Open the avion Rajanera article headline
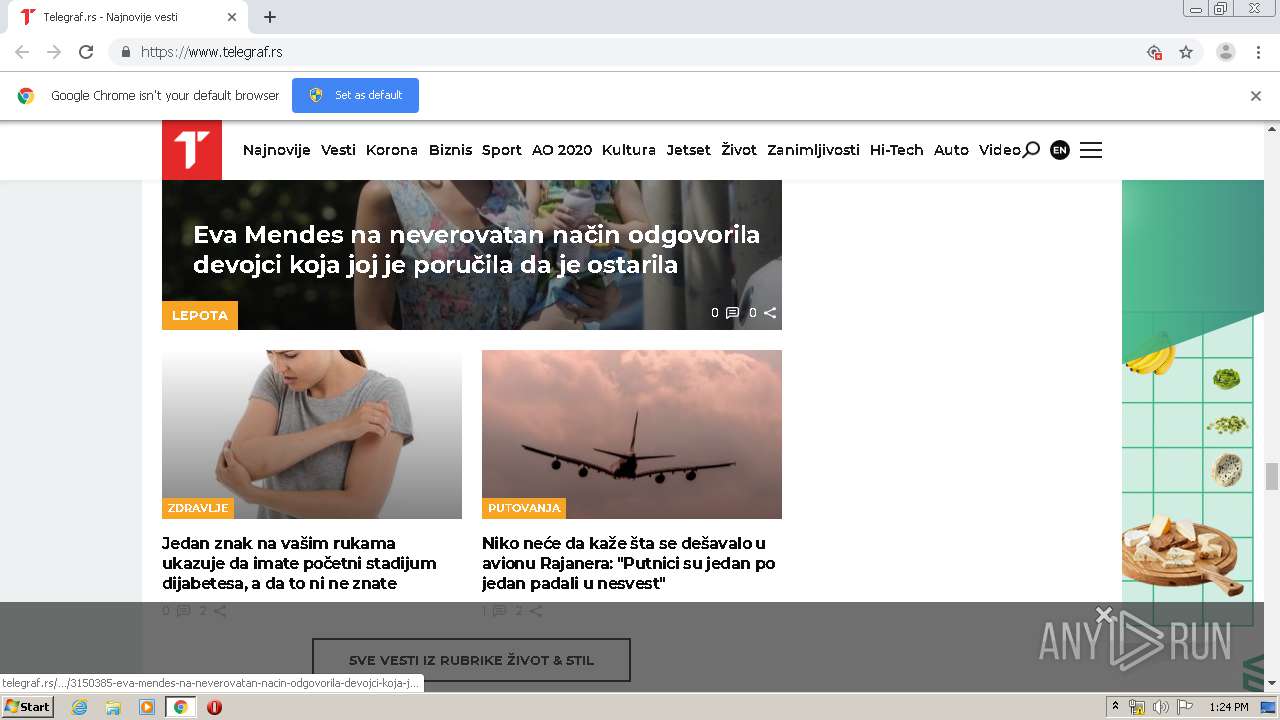Screen dimensions: 1280x720 pyautogui.click(x=629, y=563)
